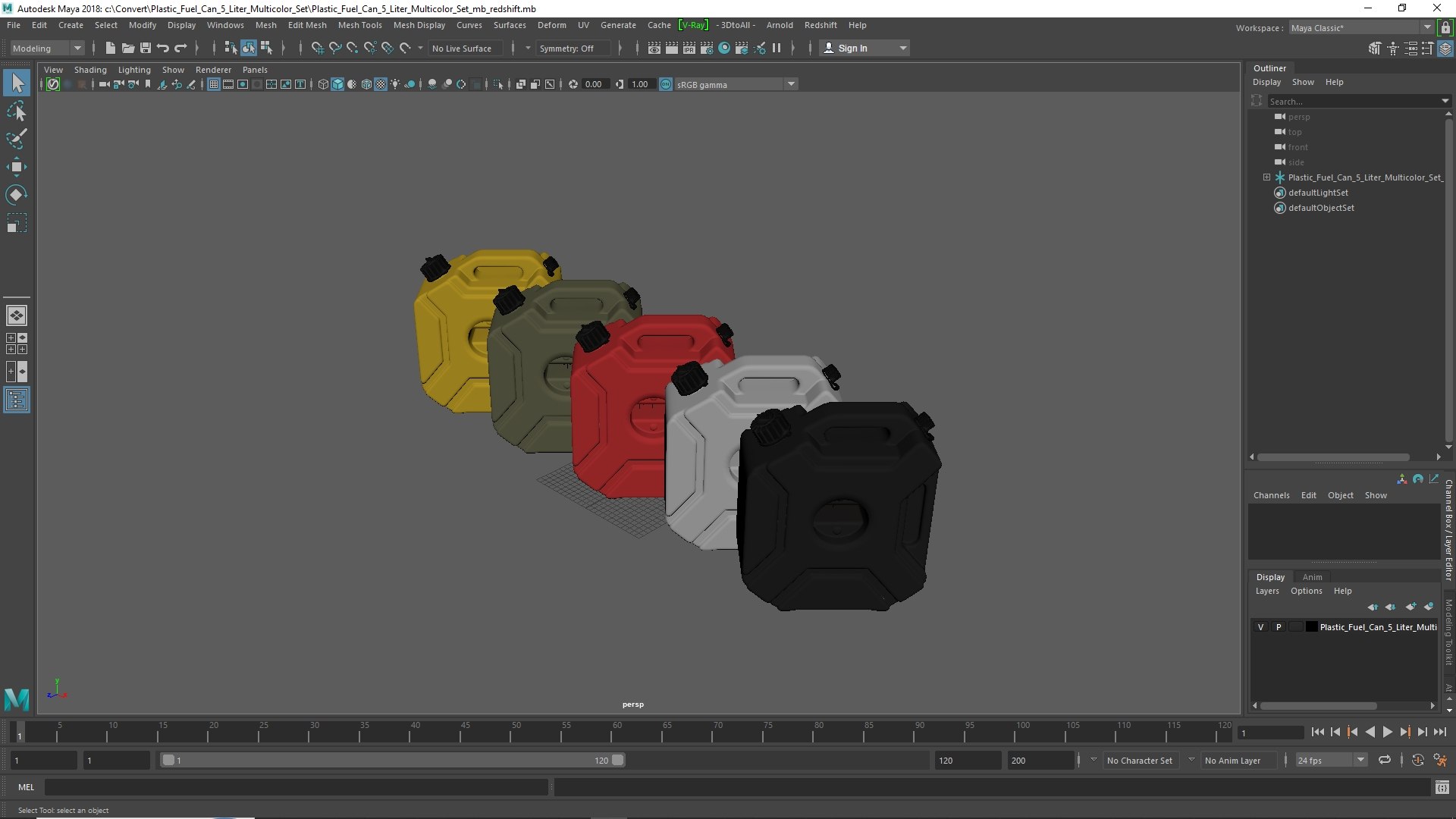Toggle the viewport grid display
This screenshot has height=819, width=1456.
pos(214,84)
